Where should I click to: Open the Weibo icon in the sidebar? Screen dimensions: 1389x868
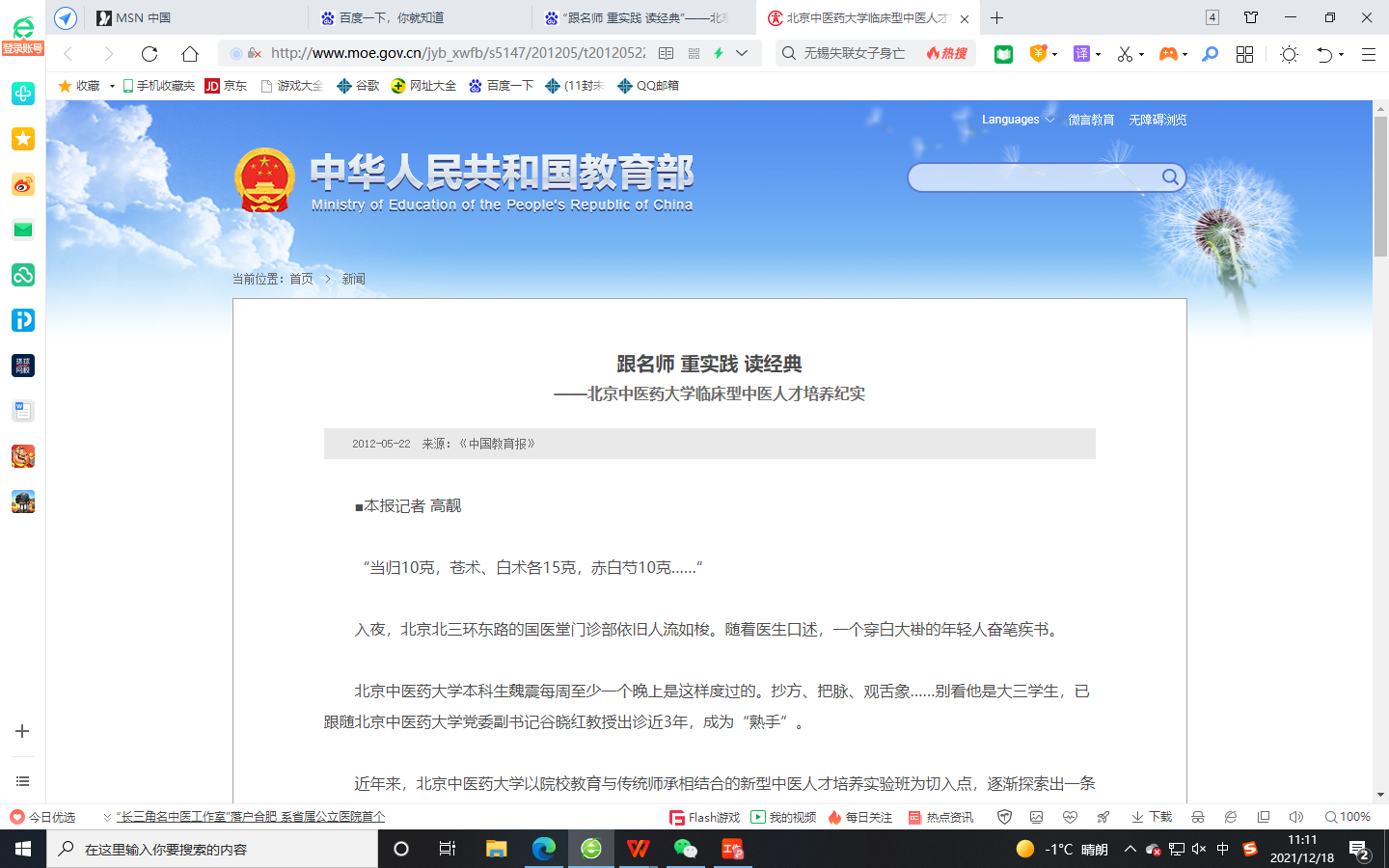23,184
